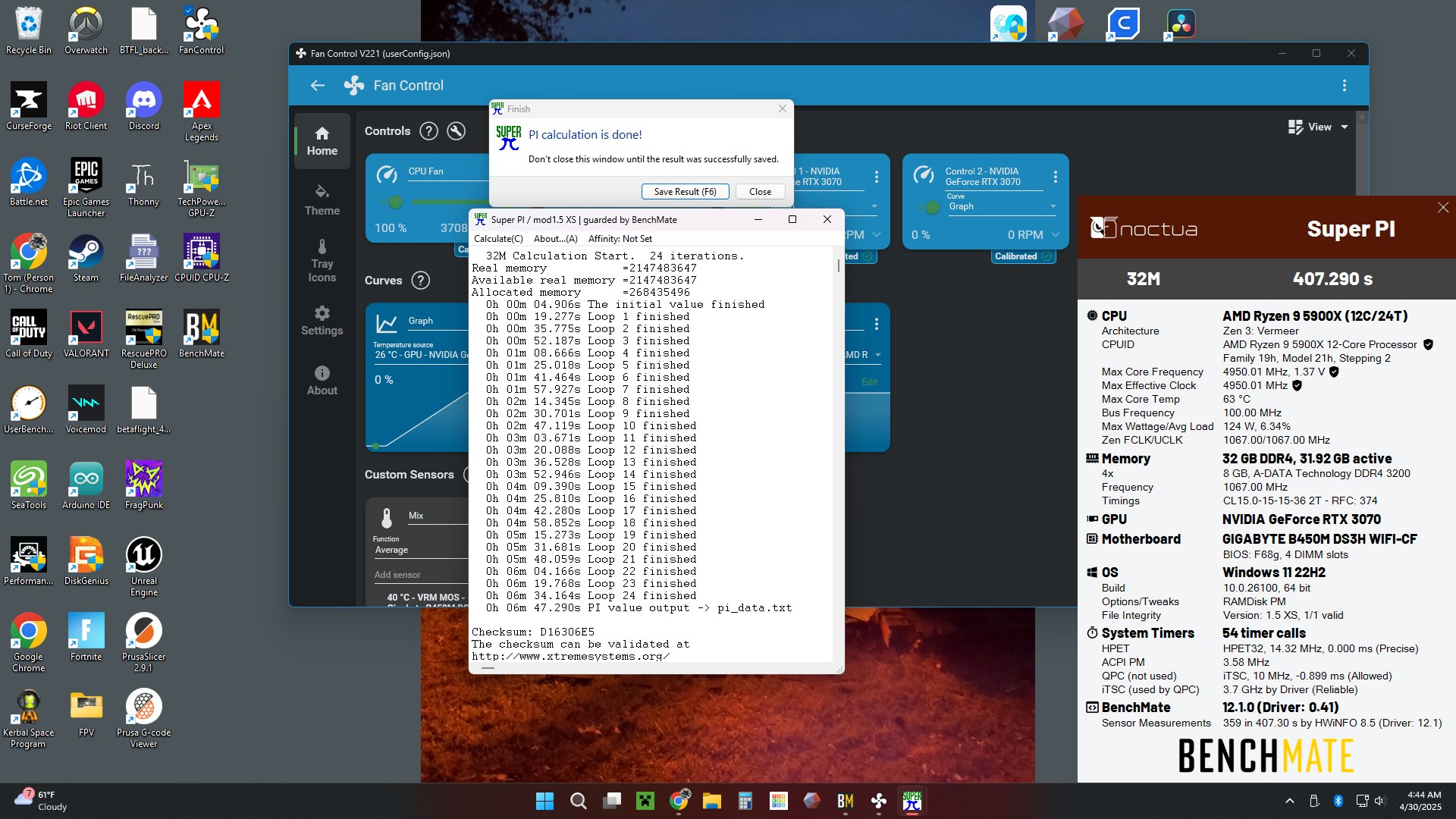Viewport: 1456px width, 819px height.
Task: Close the BenchMate Super PI result panel
Action: pyautogui.click(x=1443, y=208)
